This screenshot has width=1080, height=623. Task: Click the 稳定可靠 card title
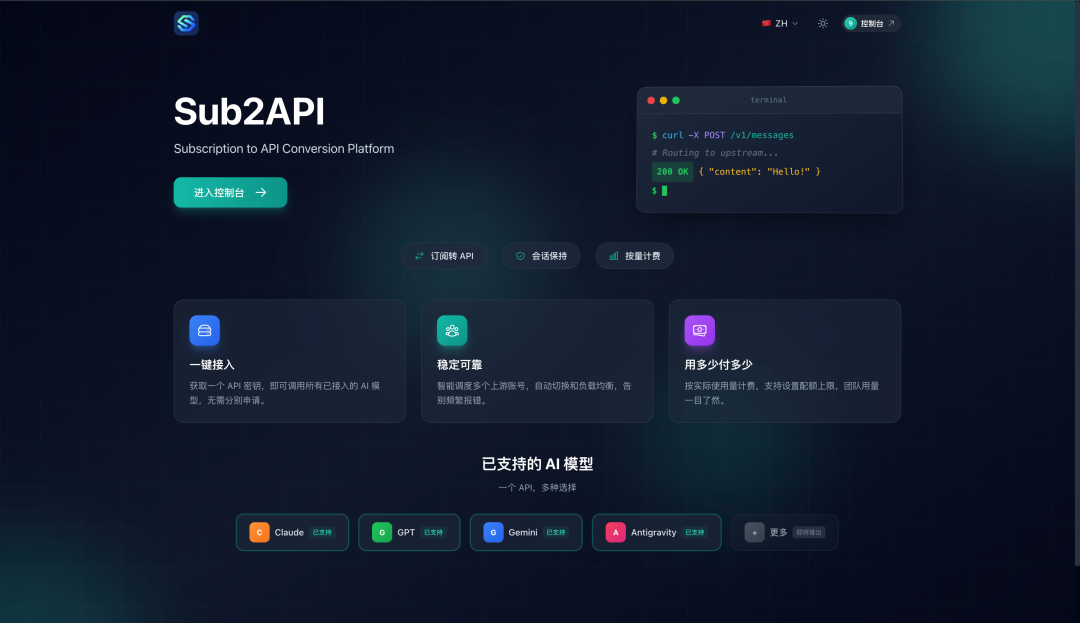click(459, 365)
